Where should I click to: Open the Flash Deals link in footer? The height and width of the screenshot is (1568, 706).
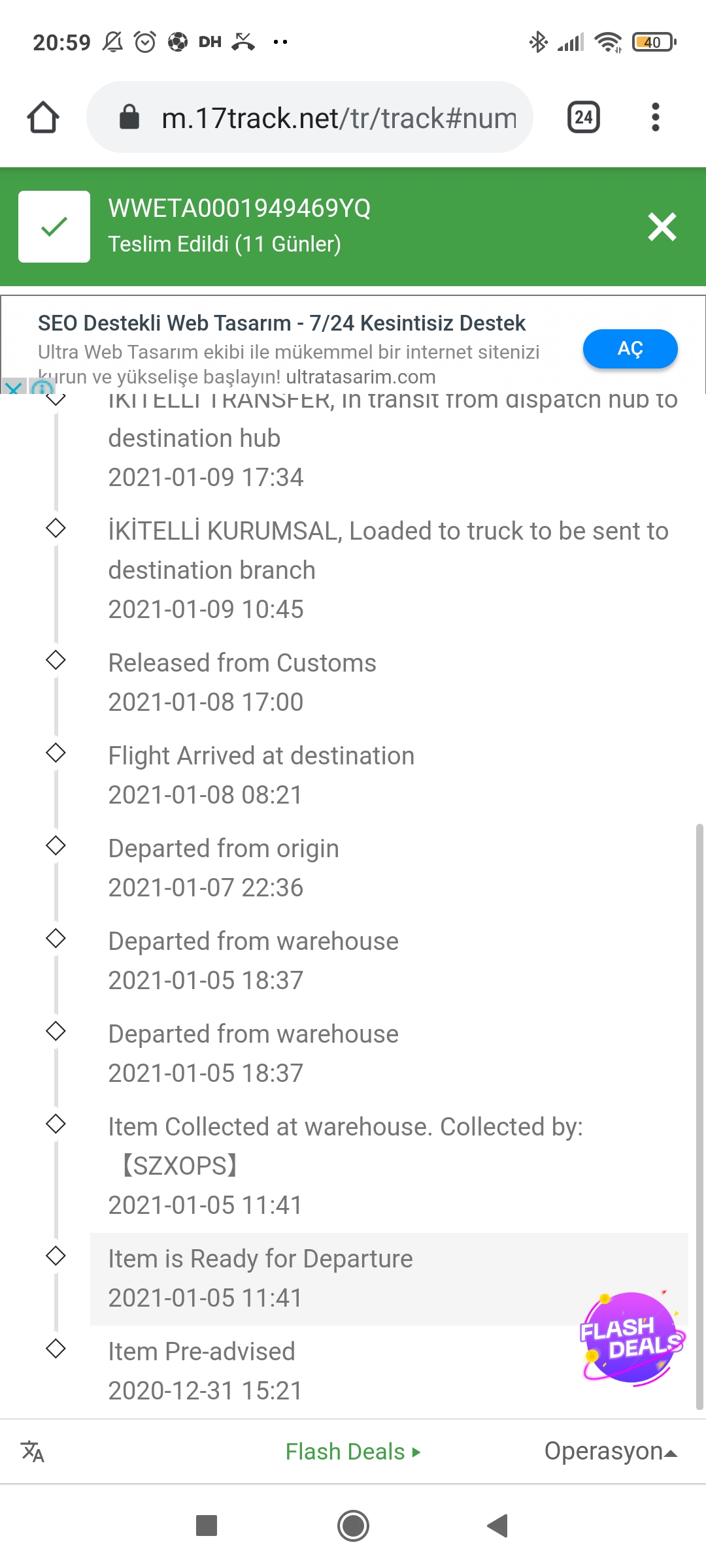coord(353,1451)
